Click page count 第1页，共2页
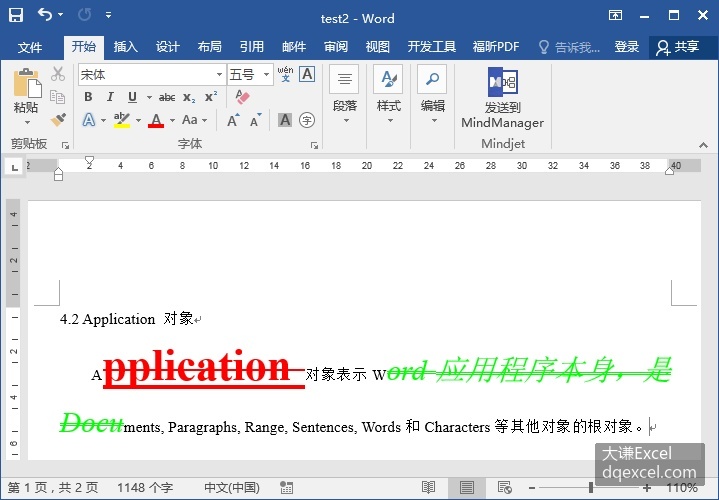 tap(53, 487)
